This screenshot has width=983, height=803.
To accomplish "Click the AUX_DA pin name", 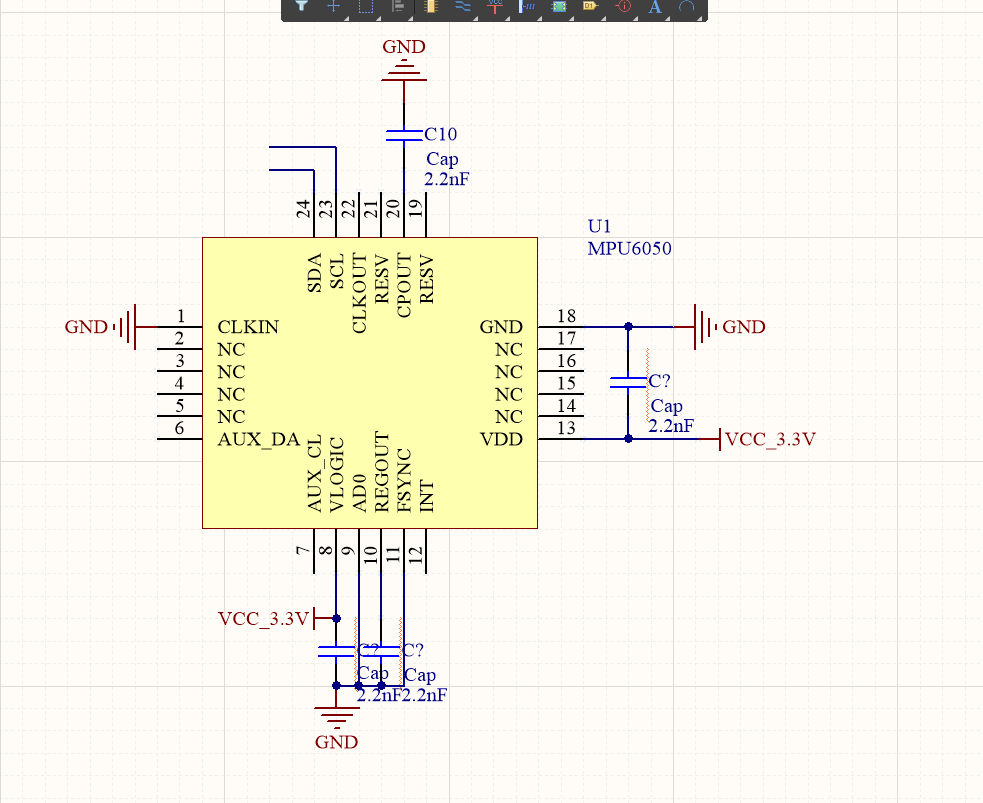I will coord(259,439).
